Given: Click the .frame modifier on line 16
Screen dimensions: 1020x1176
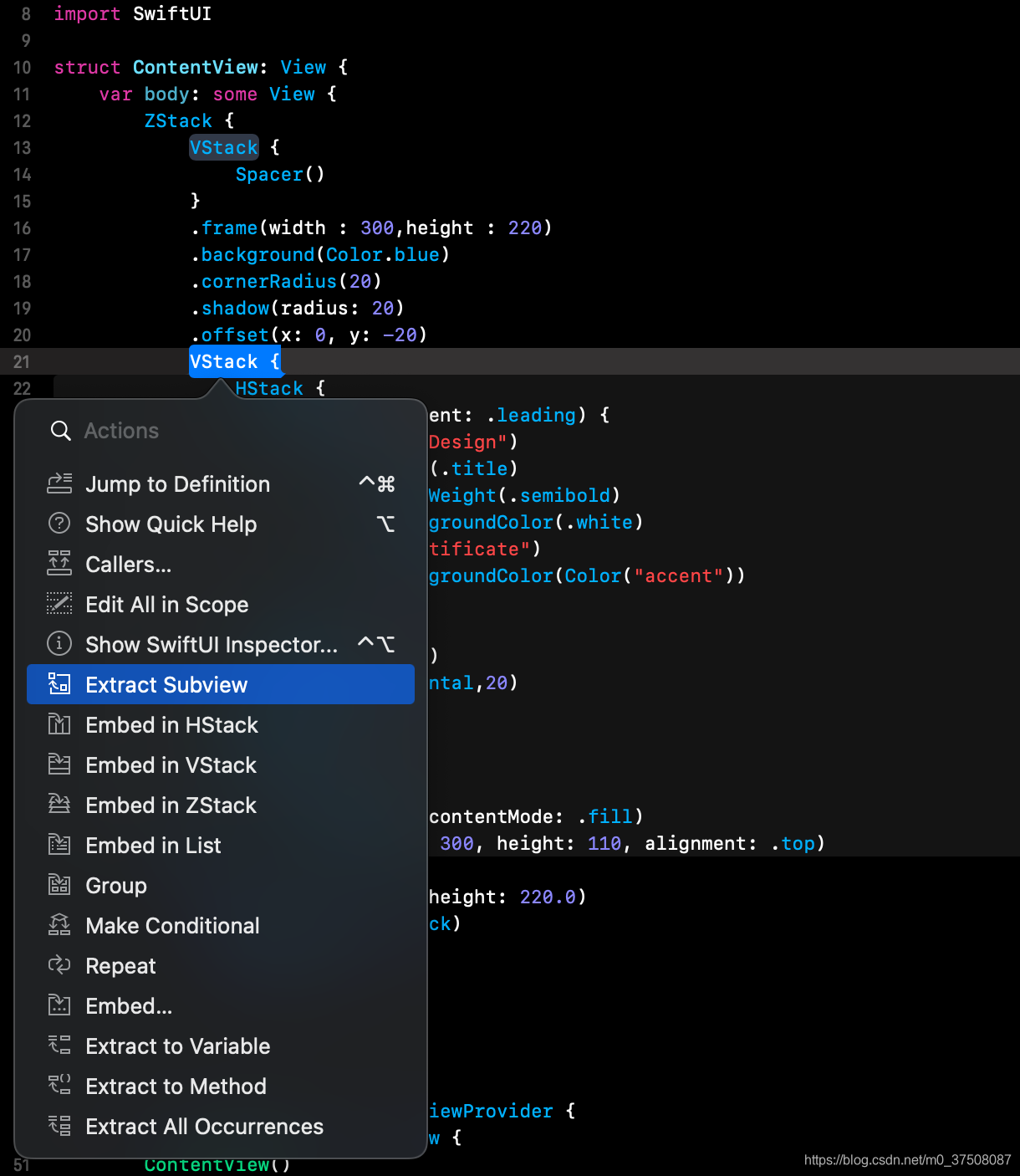Looking at the screenshot, I should tap(224, 228).
